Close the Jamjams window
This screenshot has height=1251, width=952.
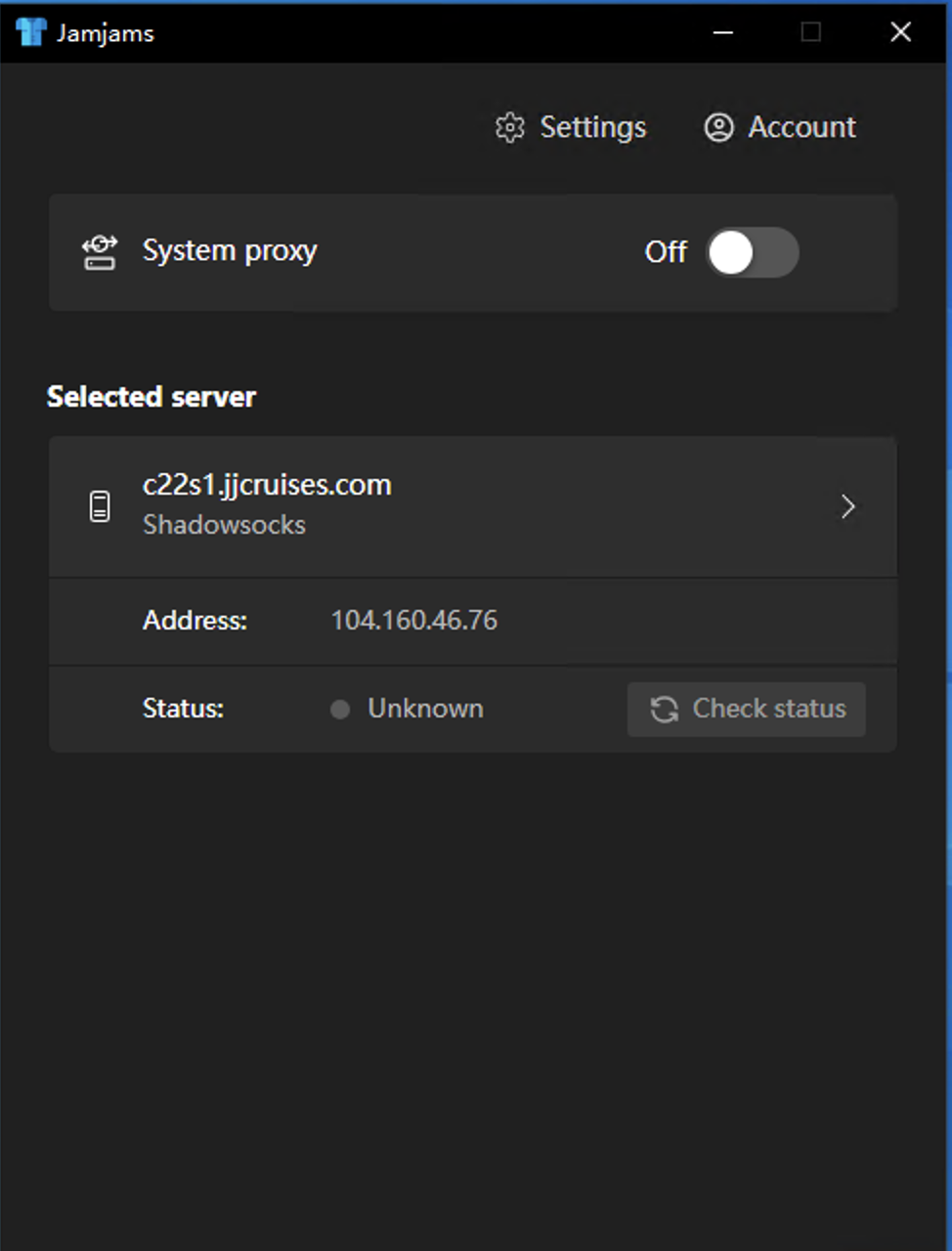pos(900,32)
